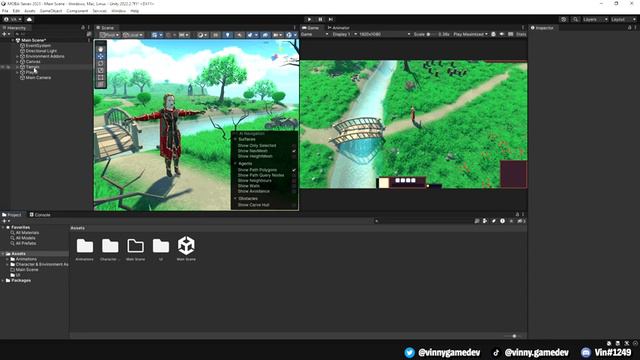Viewport: 640px width, 360px height.
Task: Expand the Canvas object in Hierarchy
Action: (17, 62)
